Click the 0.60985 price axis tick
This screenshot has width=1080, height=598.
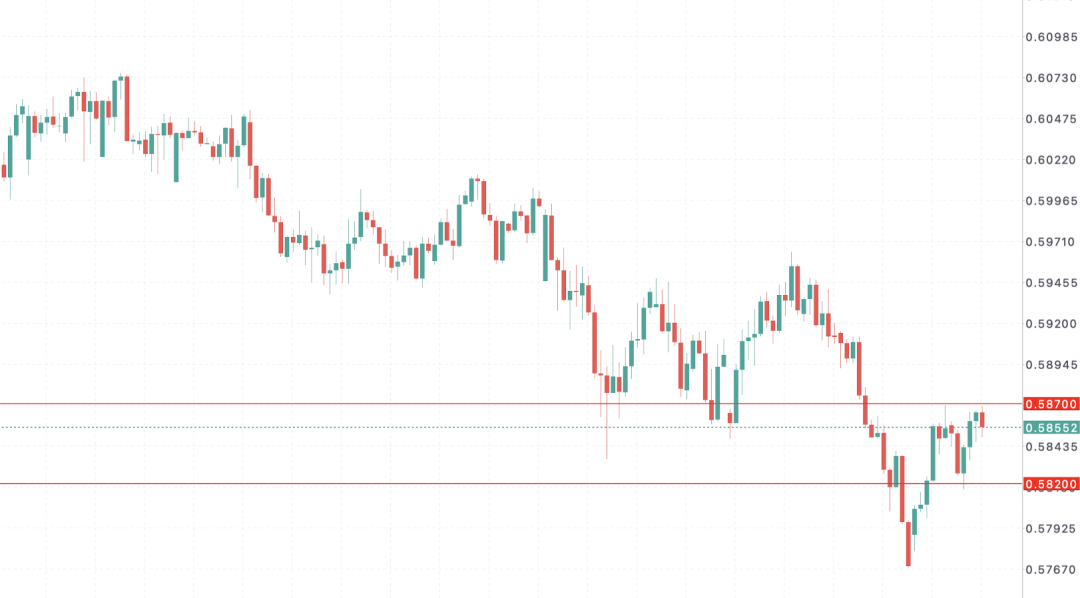click(1051, 37)
